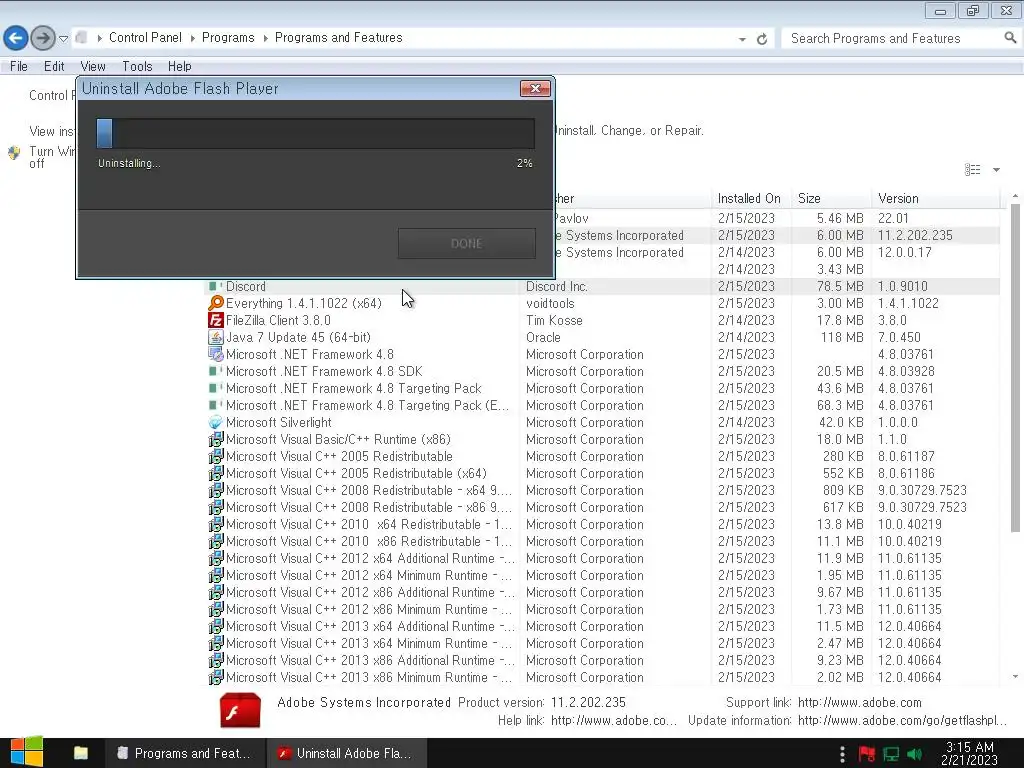This screenshot has height=768, width=1024.
Task: Open recent locations dropdown next to Forward
Action: click(63, 39)
